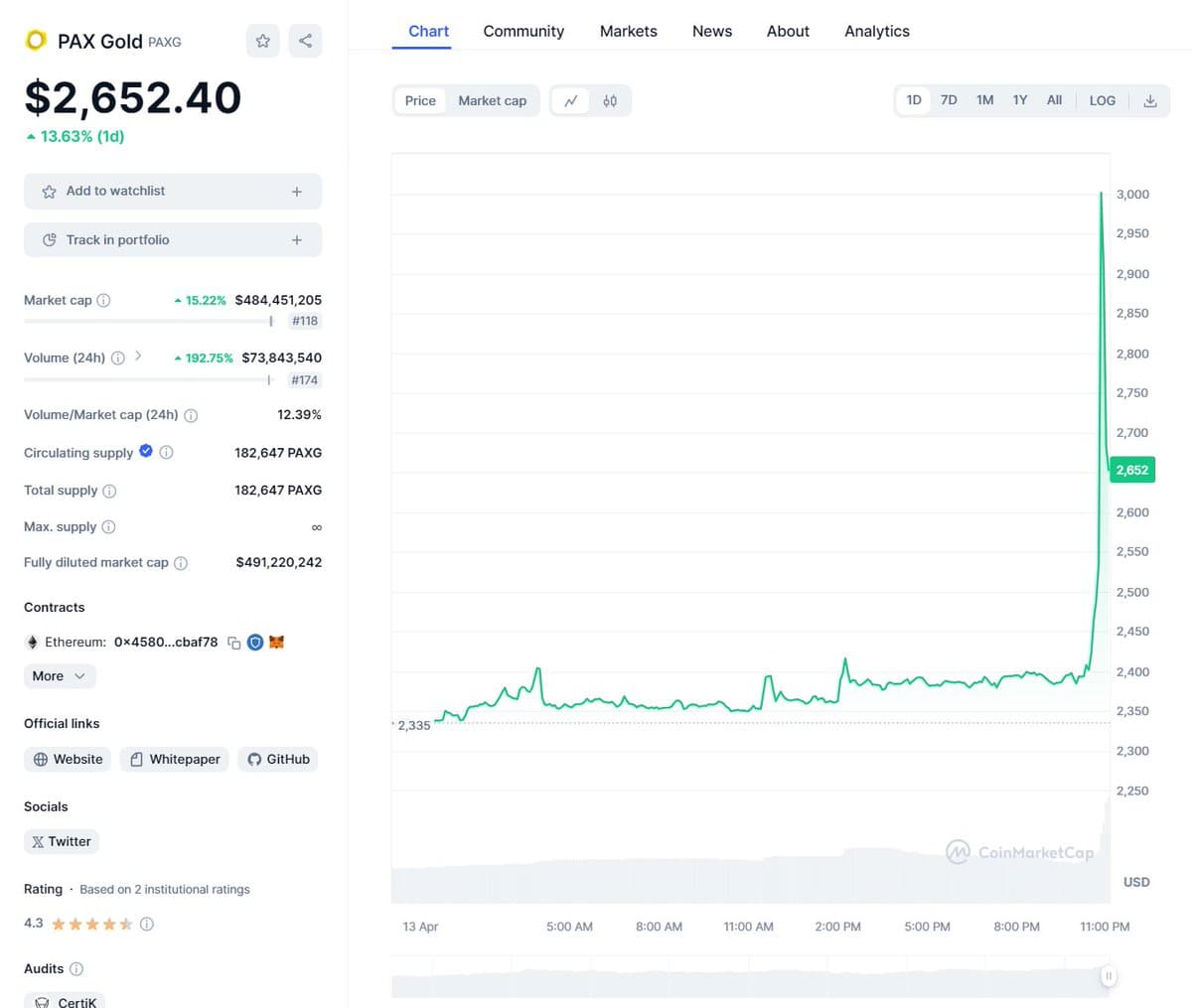Click the Ethereum logo in Contracts
Viewport: 1192px width, 1008px height.
coord(32,643)
